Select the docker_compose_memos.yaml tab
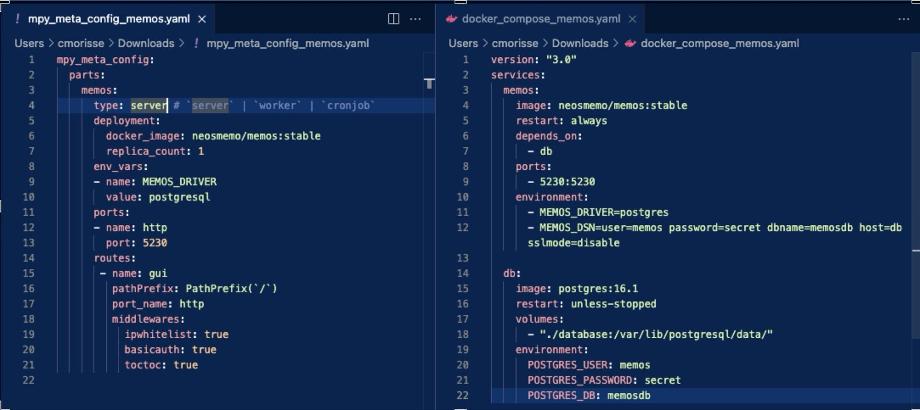Screen dimensions: 920x410 (x=540, y=19)
